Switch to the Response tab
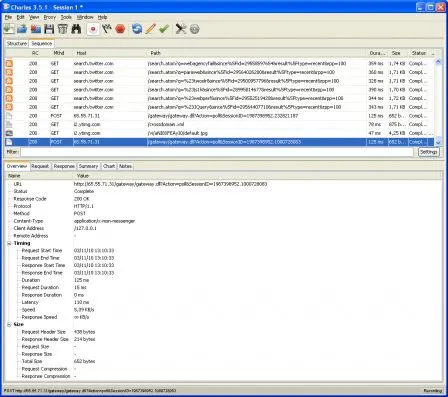Viewport: 448px width, 397px height. (x=64, y=166)
